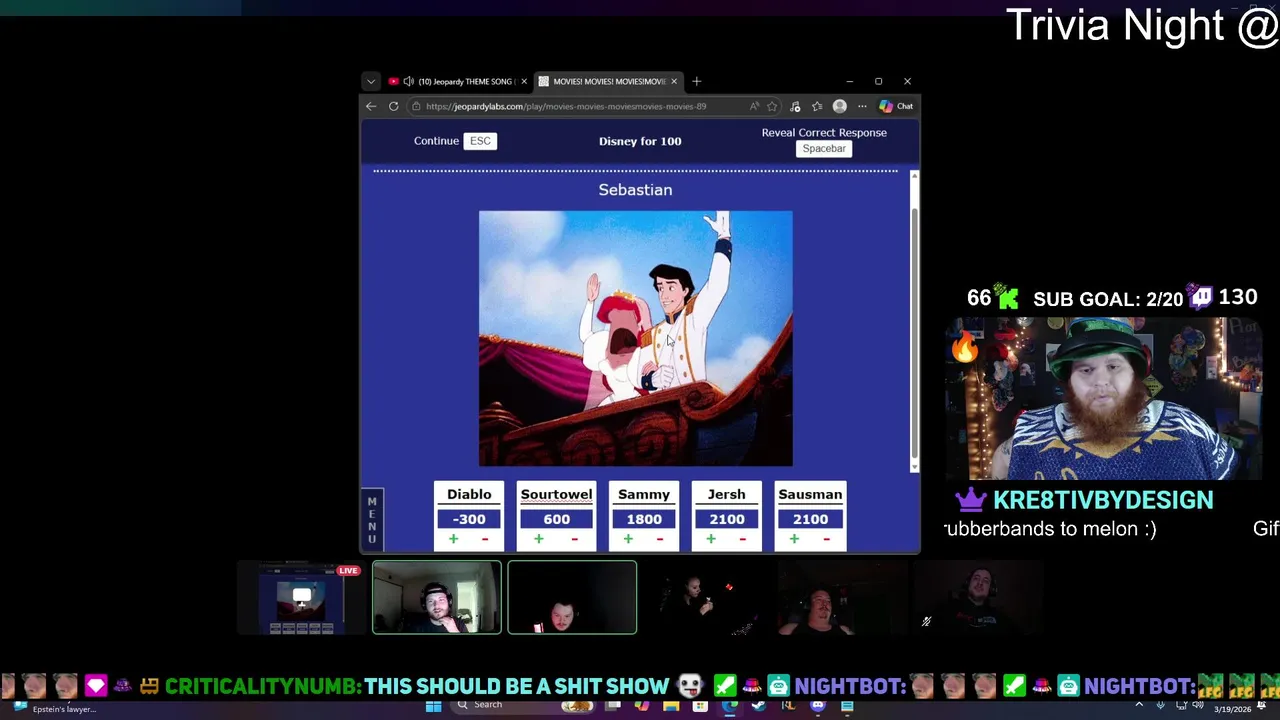Go back using browser back arrow

coord(371,106)
